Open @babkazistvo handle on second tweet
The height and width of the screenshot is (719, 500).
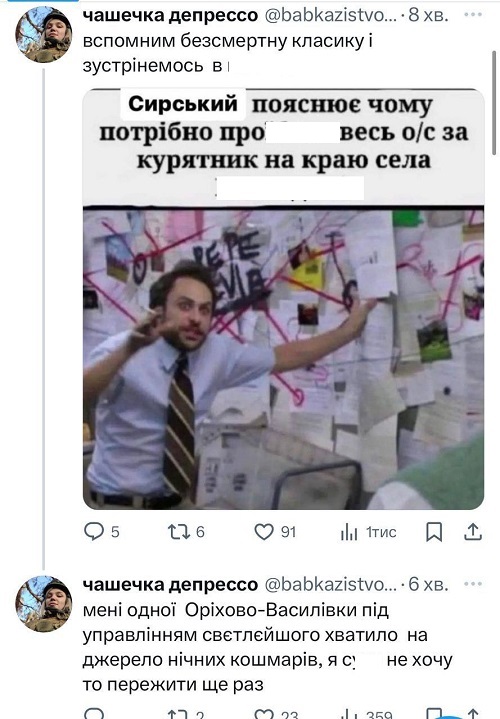(x=330, y=585)
